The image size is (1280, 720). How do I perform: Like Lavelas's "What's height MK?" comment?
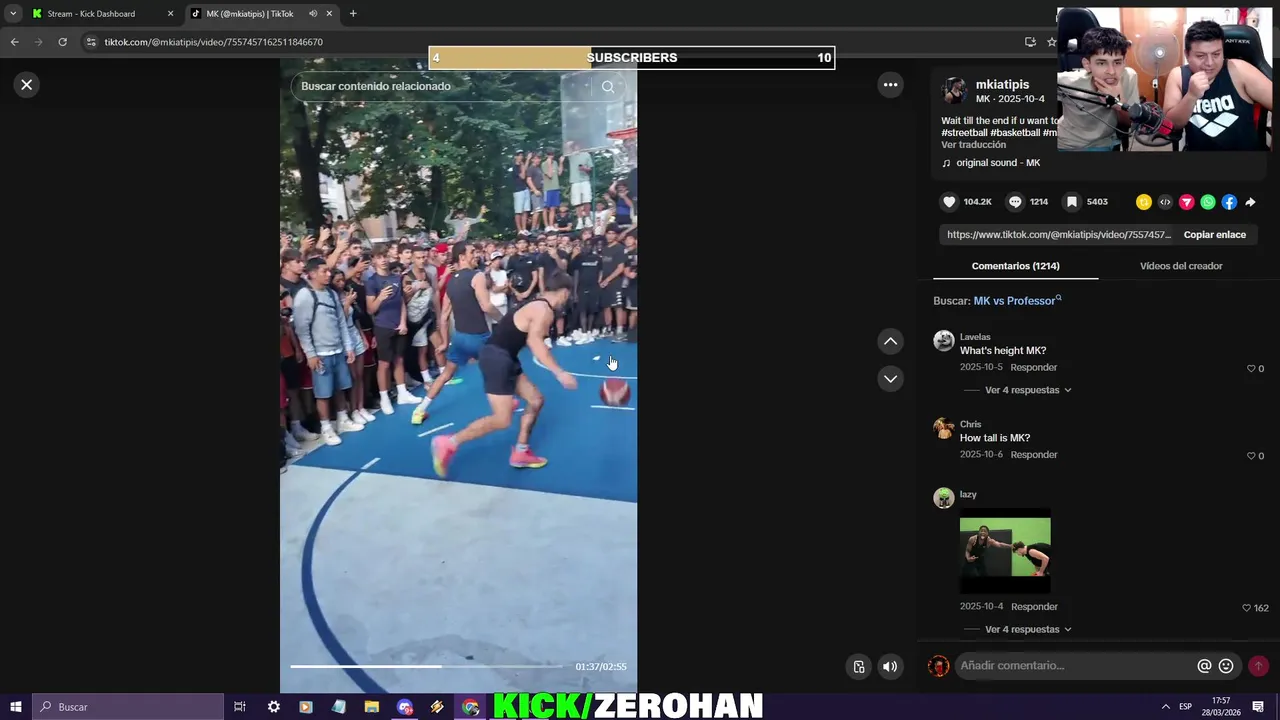click(x=1251, y=369)
